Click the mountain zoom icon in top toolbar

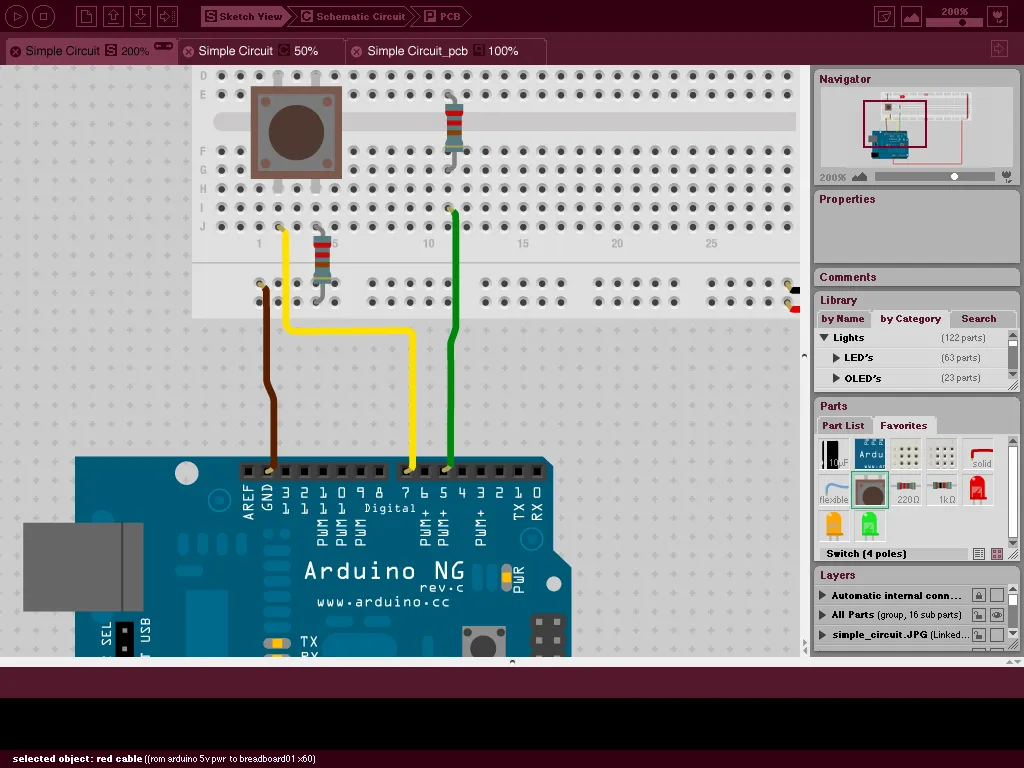pos(911,16)
